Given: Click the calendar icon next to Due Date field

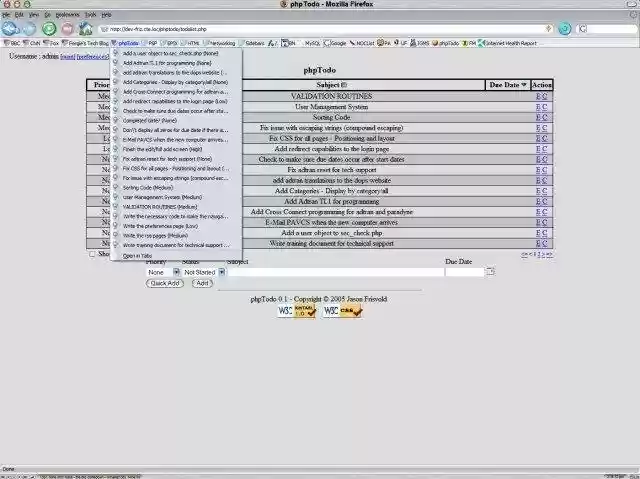Looking at the screenshot, I should point(490,271).
